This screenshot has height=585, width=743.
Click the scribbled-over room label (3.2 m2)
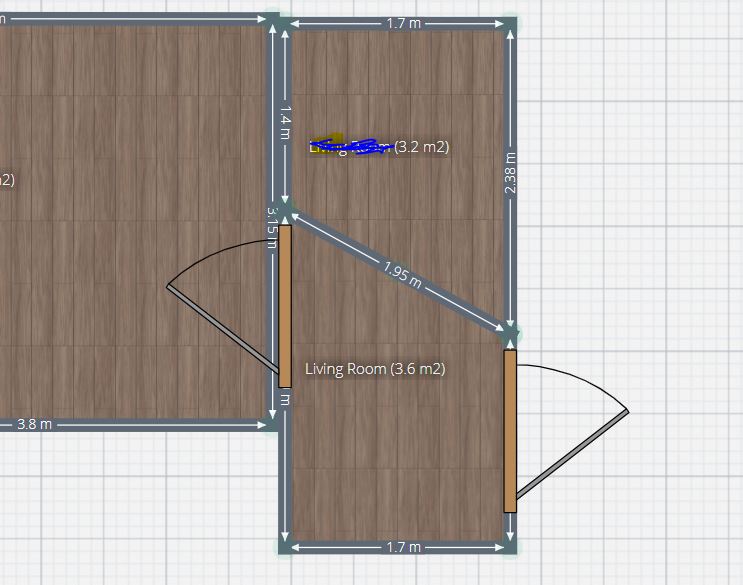point(380,147)
